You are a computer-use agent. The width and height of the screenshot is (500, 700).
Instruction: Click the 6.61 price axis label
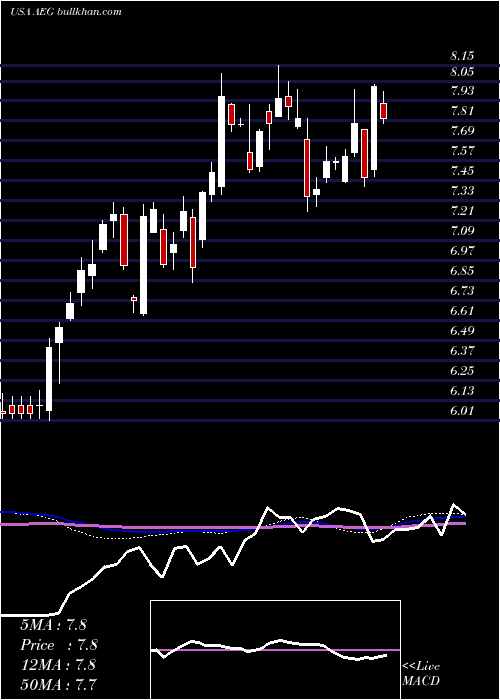(x=462, y=311)
